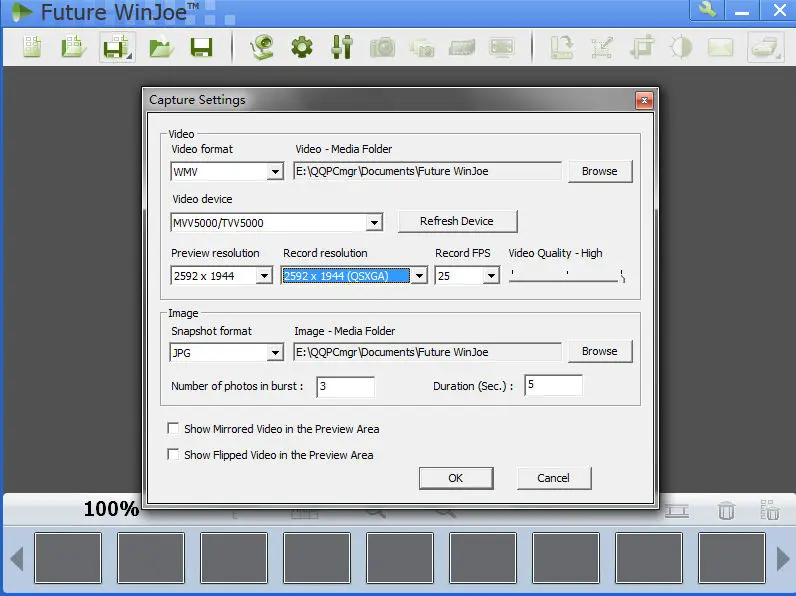The width and height of the screenshot is (796, 596).
Task: Click the resize image toolbar icon
Action: pyautogui.click(x=602, y=48)
